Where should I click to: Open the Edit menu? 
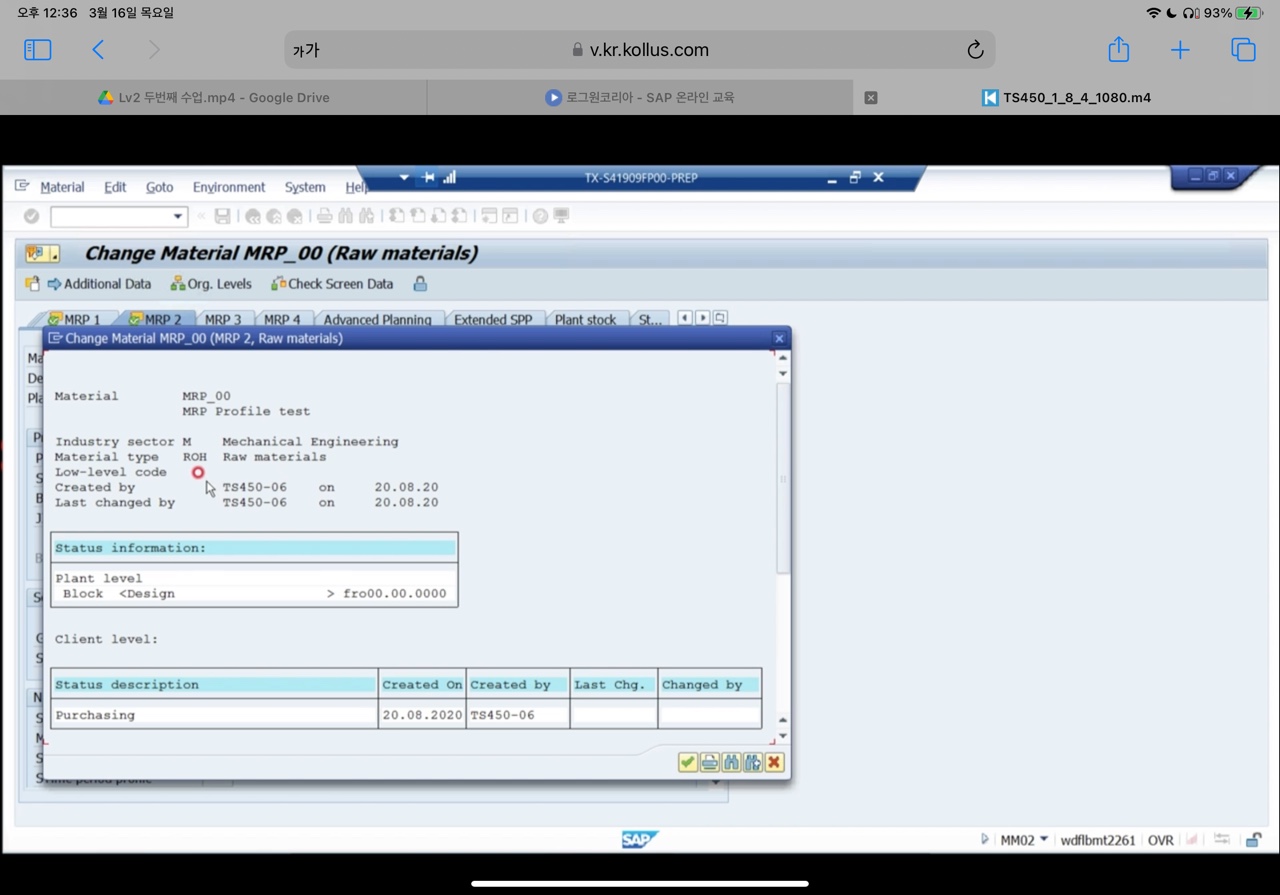tap(115, 187)
